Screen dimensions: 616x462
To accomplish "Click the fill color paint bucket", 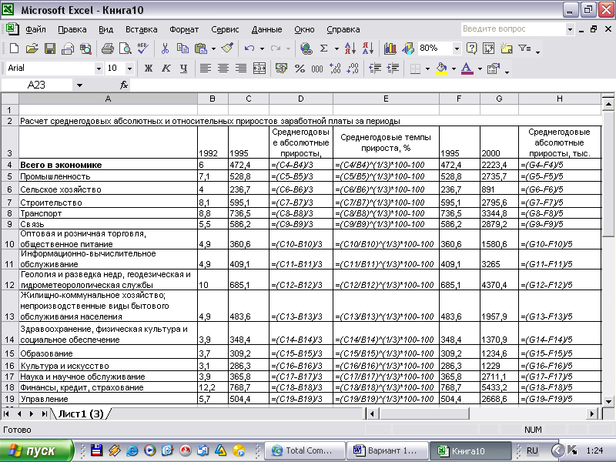I will point(443,68).
